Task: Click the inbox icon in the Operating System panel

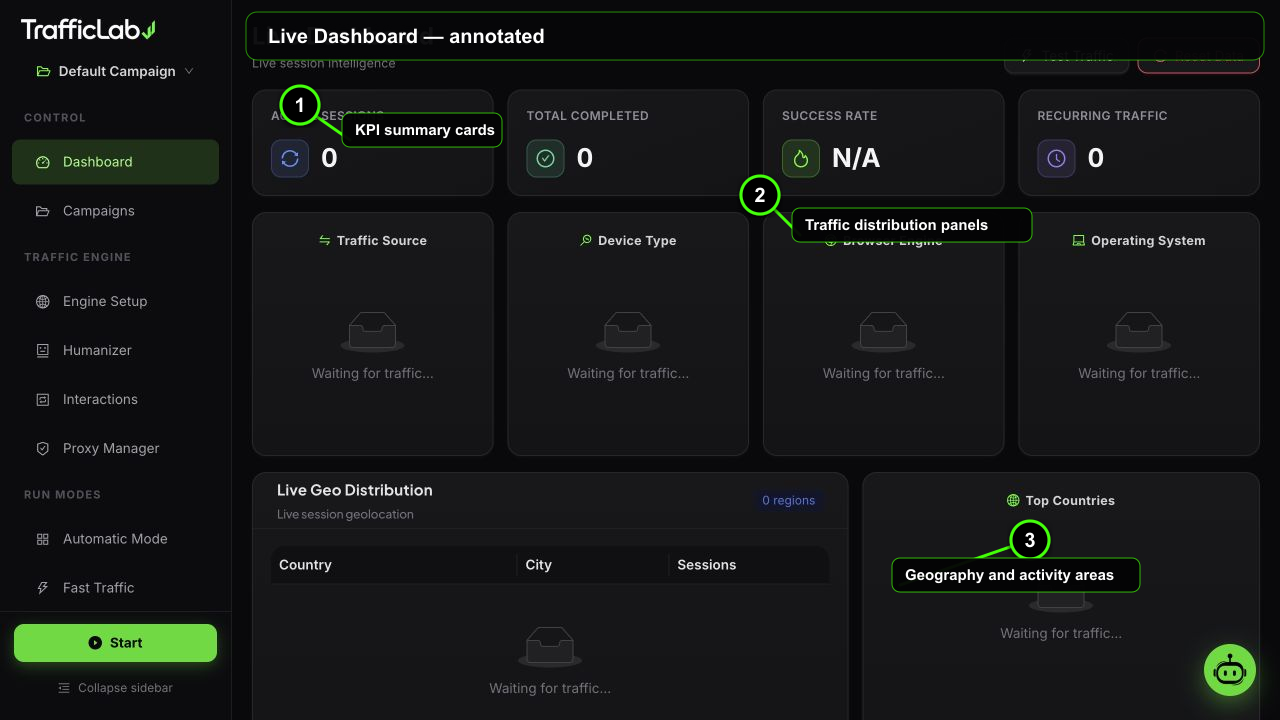Action: [1139, 332]
